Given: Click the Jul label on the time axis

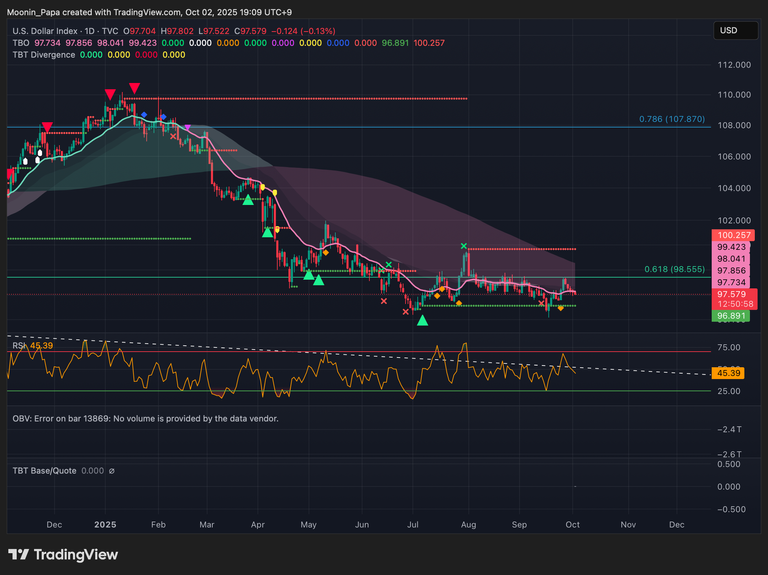Looking at the screenshot, I should tap(413, 523).
